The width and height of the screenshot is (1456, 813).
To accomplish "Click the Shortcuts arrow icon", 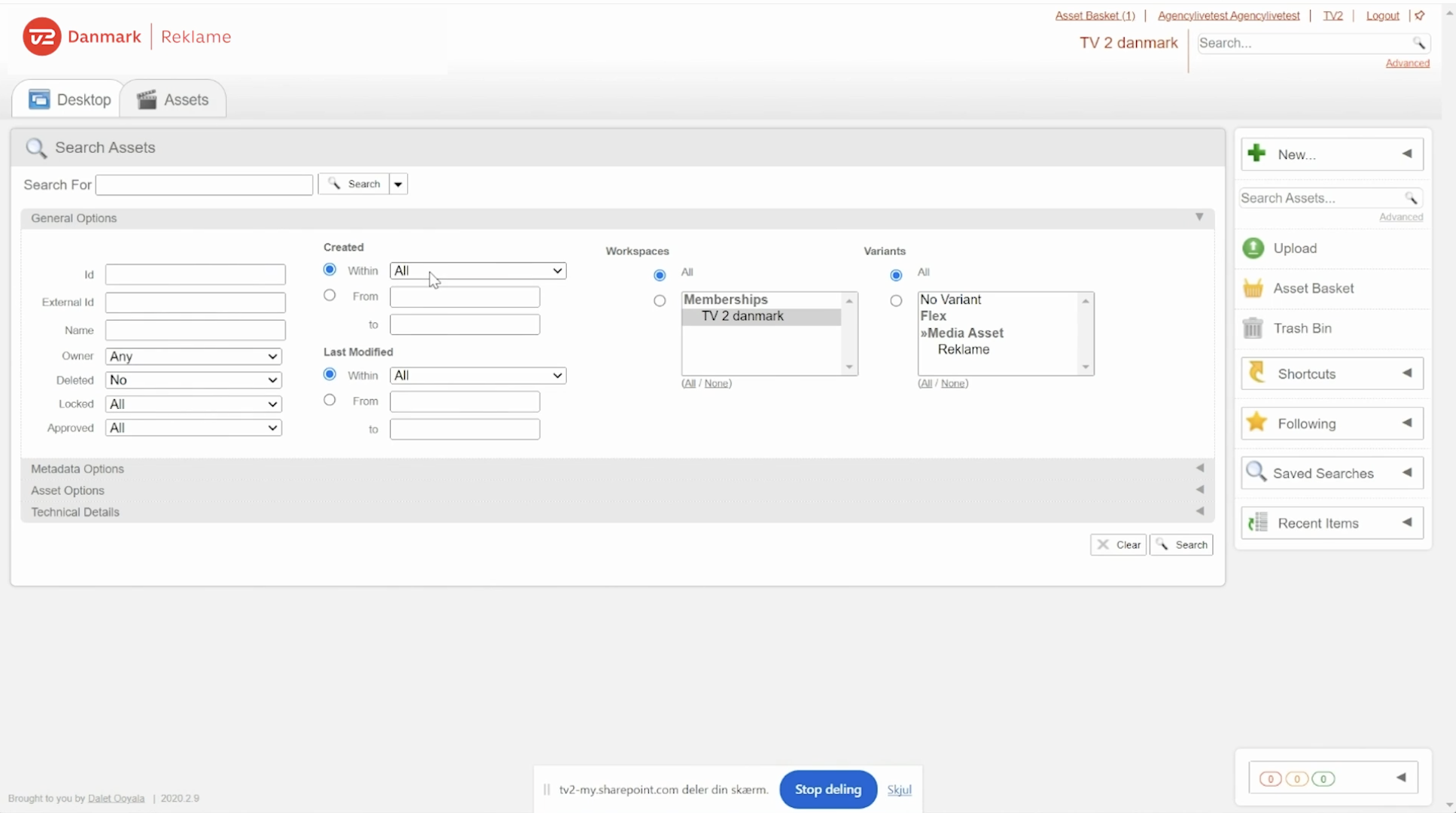I will (x=1256, y=373).
